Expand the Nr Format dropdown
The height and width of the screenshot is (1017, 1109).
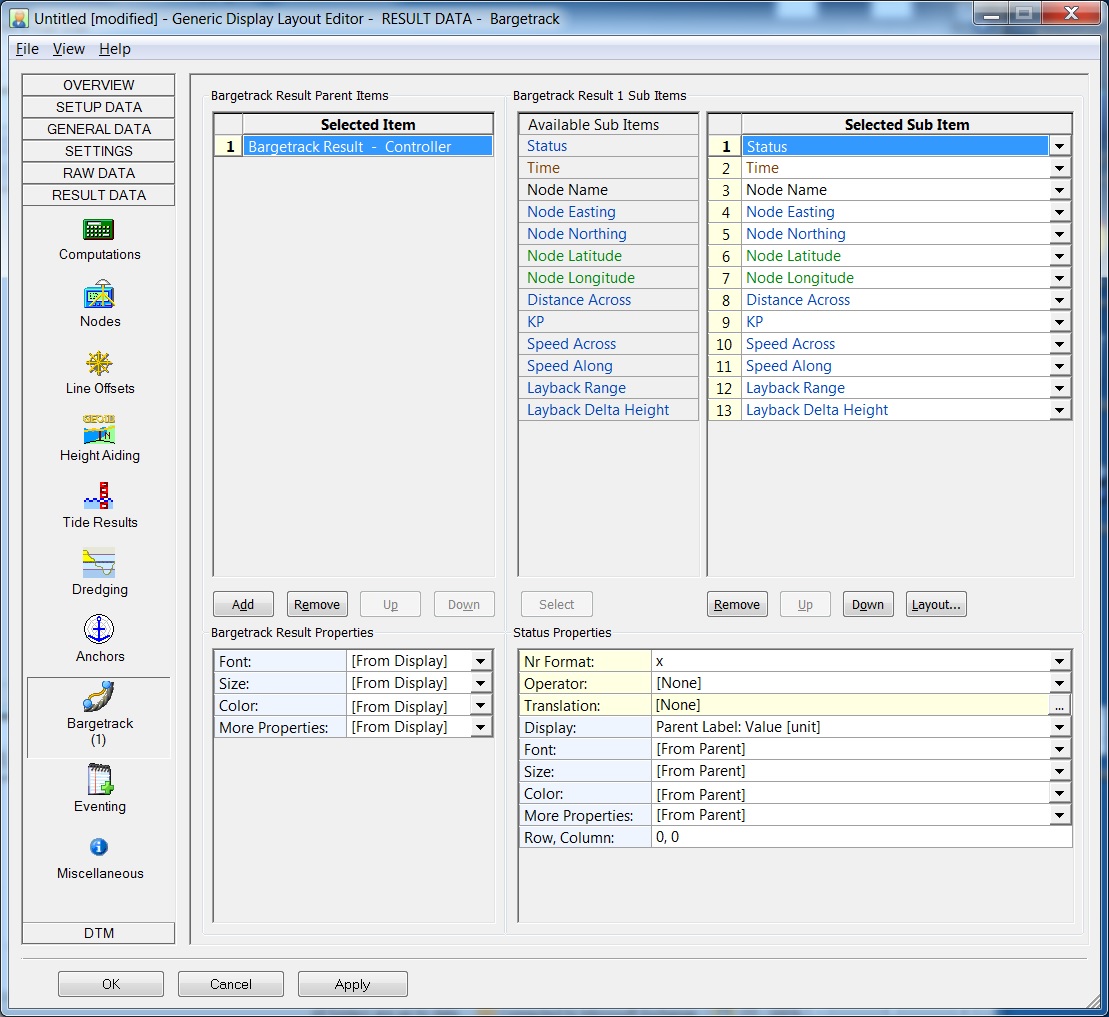[x=1060, y=661]
